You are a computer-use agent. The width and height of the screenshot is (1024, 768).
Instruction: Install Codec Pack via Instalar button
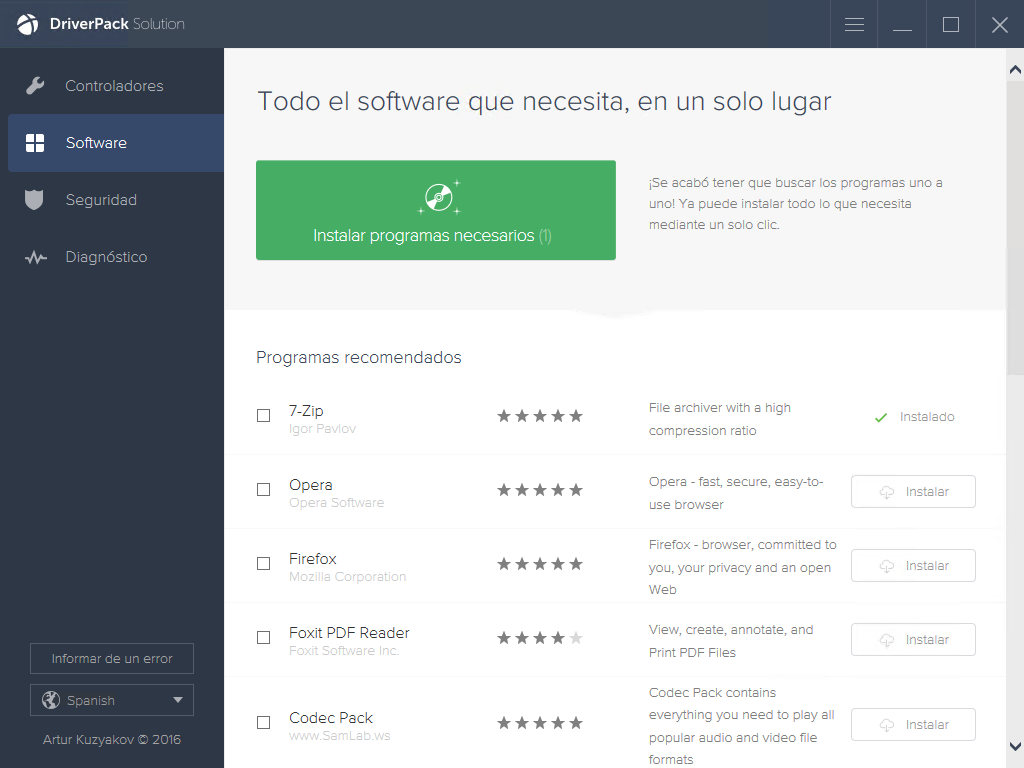click(913, 725)
